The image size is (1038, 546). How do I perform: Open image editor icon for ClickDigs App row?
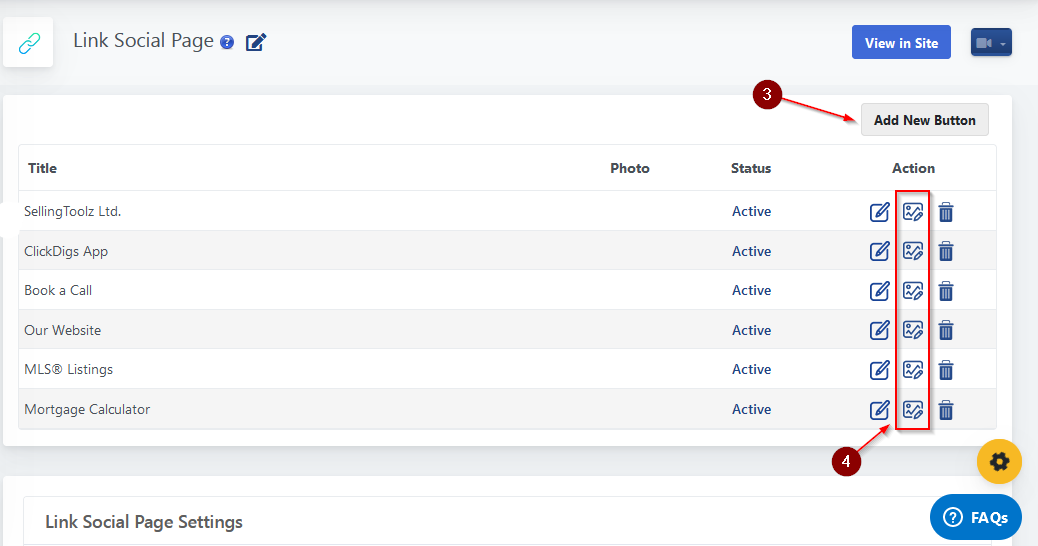[912, 251]
